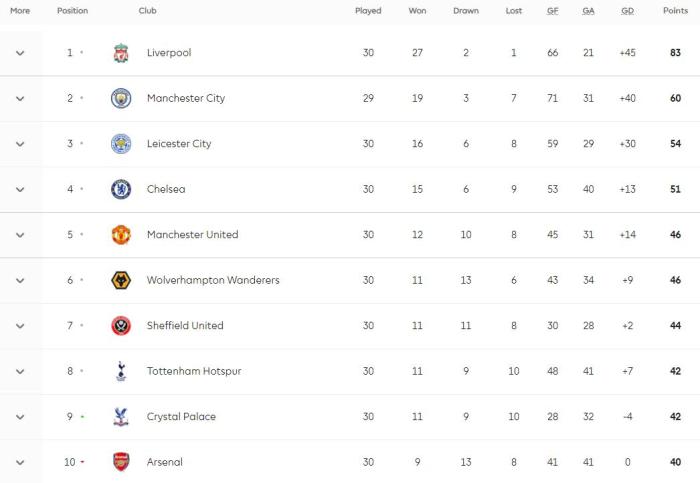Click the Manchester United crest

coord(121,235)
